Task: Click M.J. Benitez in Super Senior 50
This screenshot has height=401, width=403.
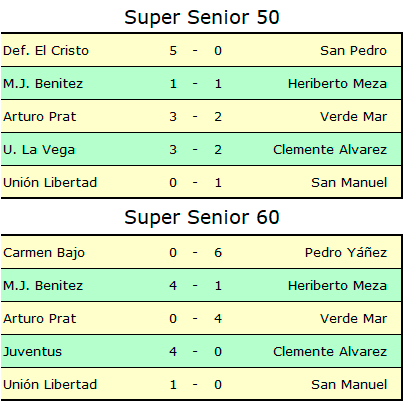Action: [43, 83]
